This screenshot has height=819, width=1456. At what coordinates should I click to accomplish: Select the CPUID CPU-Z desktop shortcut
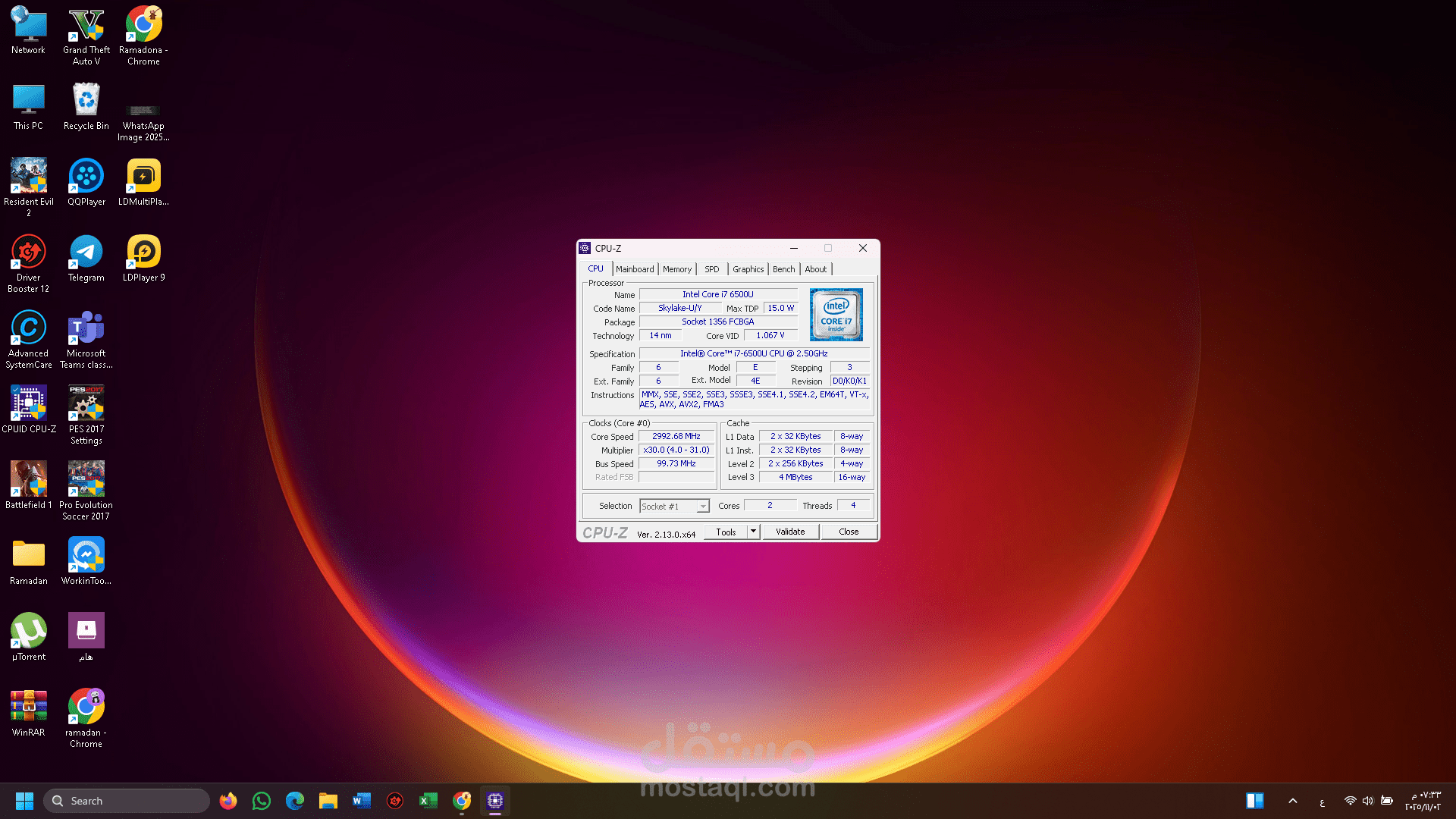(29, 409)
